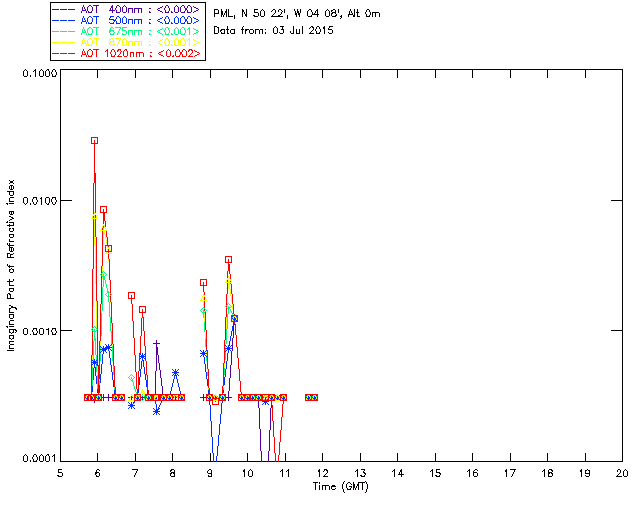Screen dimensions: 640x512
Task: Click the x-axis label 17
Action: pos(510,473)
